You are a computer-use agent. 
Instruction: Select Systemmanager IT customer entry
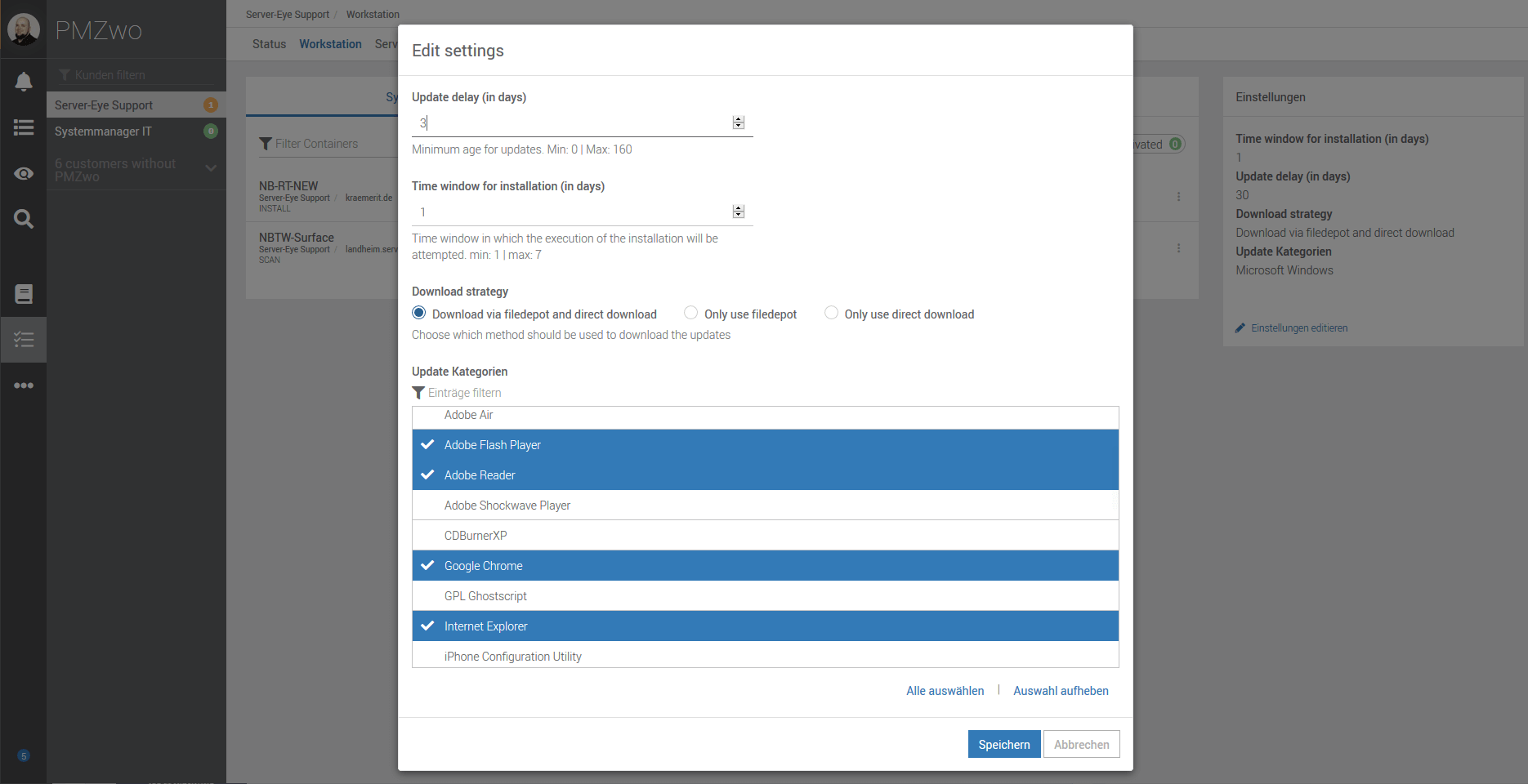click(x=103, y=131)
